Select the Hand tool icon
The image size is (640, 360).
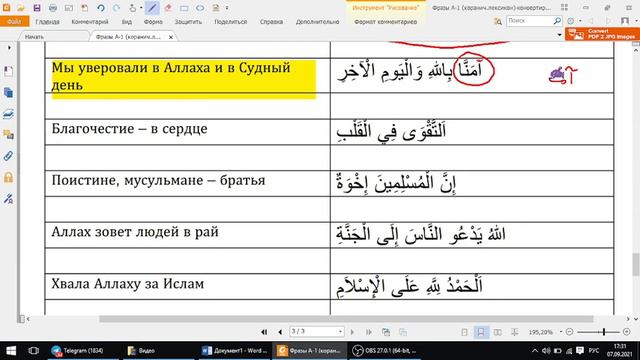(x=133, y=8)
